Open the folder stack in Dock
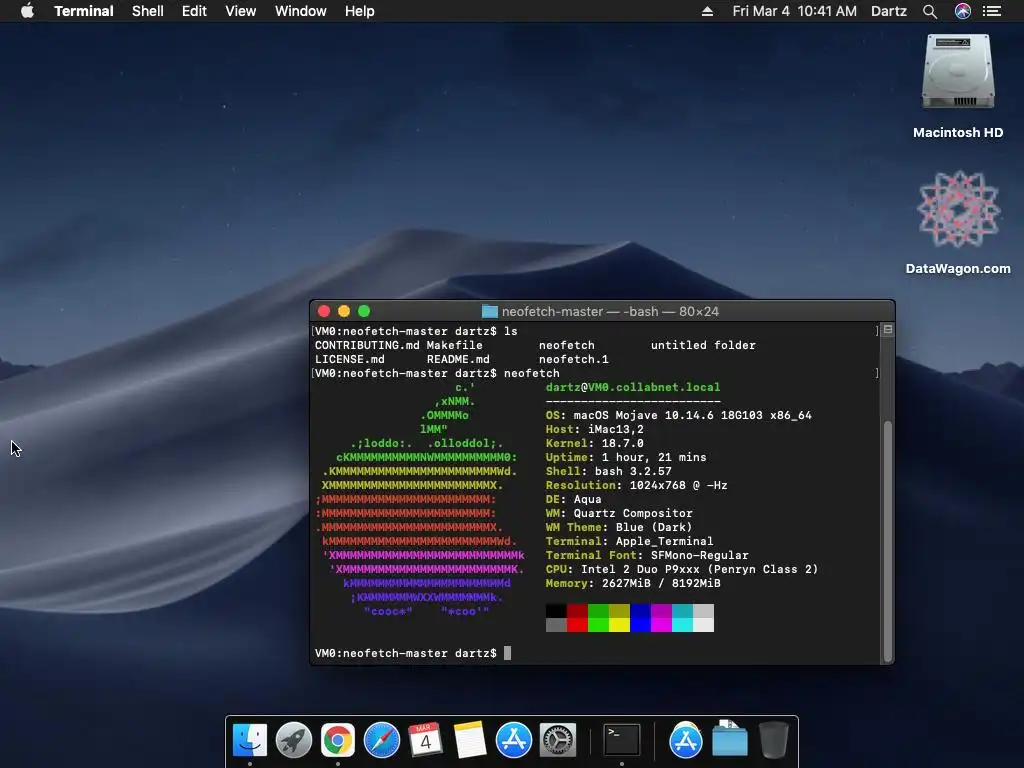Viewport: 1024px width, 768px height. click(729, 739)
